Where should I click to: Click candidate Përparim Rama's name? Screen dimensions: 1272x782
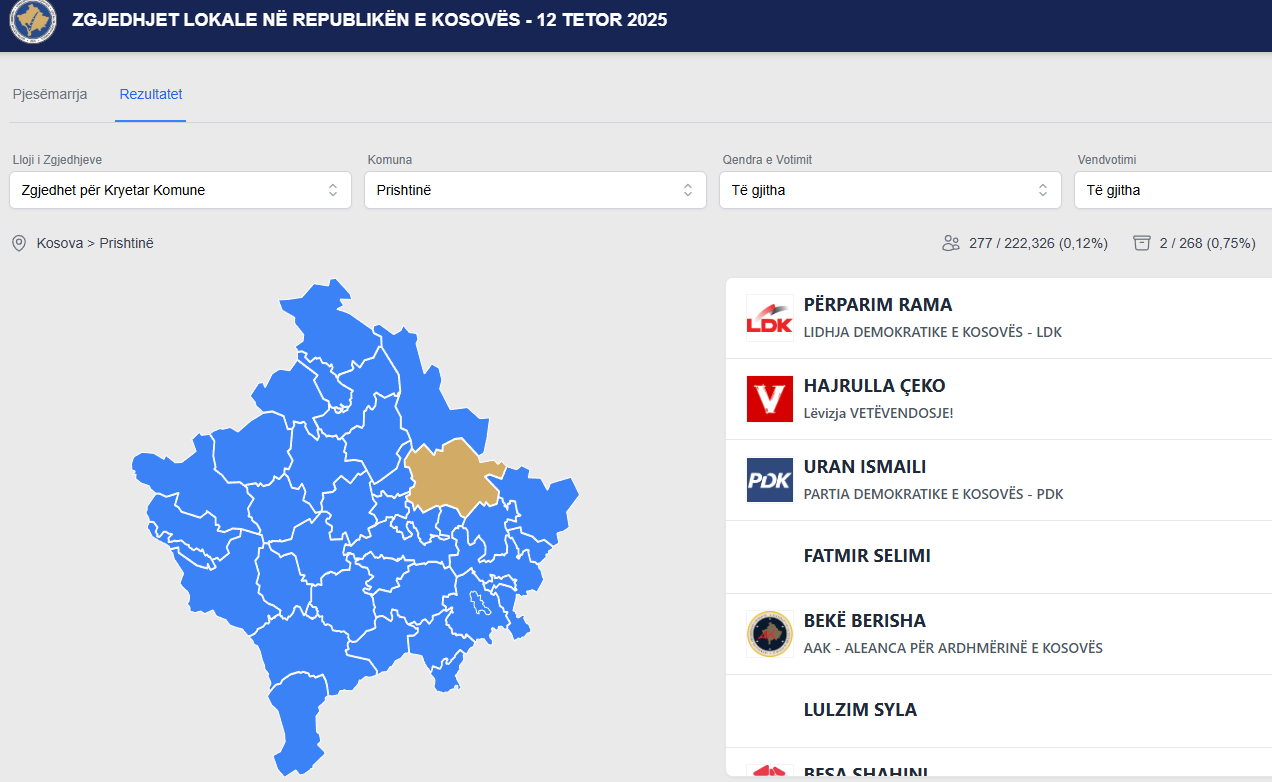(x=877, y=305)
